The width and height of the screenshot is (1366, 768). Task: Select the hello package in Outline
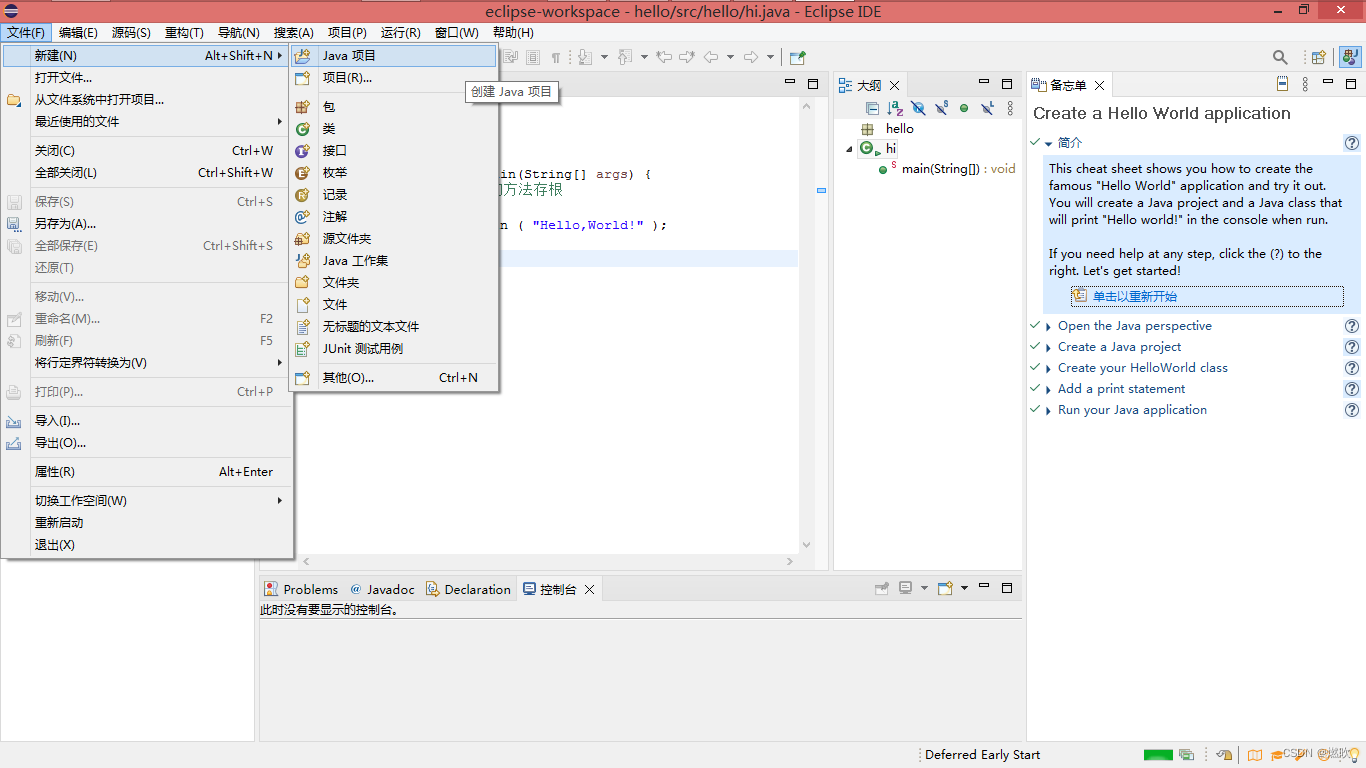click(899, 129)
